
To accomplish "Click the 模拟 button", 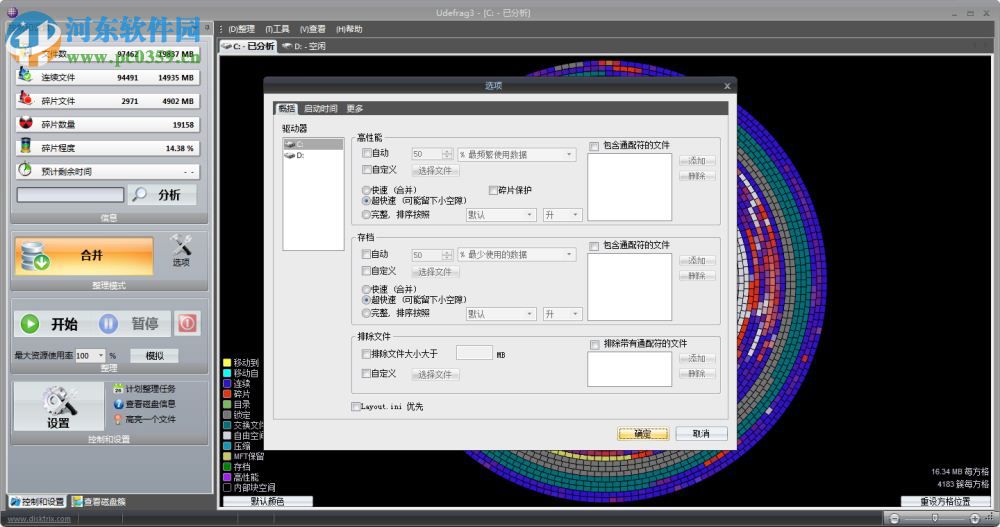I will [154, 355].
